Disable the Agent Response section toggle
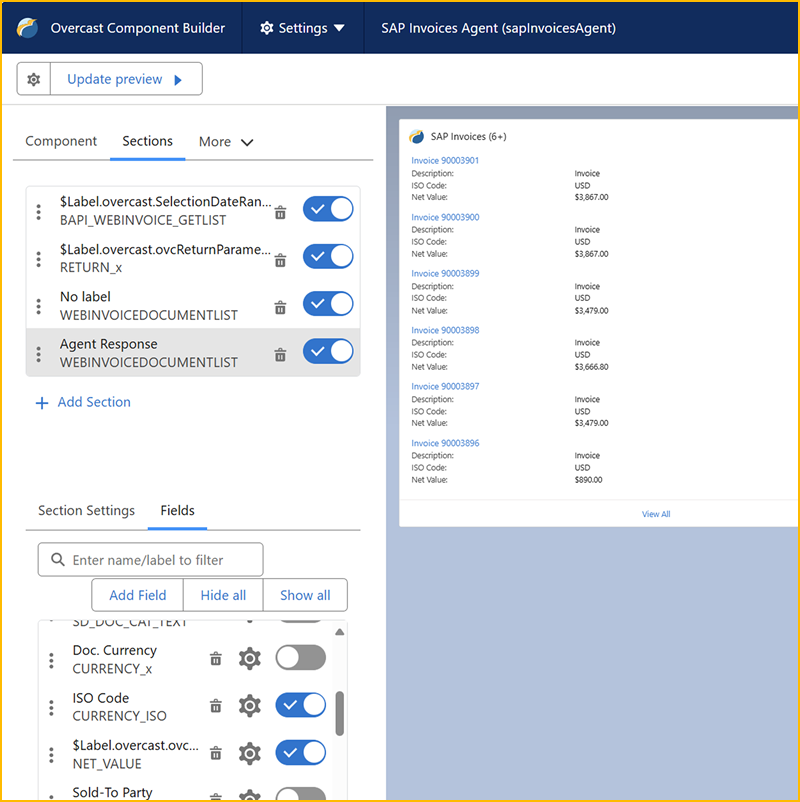 point(328,352)
